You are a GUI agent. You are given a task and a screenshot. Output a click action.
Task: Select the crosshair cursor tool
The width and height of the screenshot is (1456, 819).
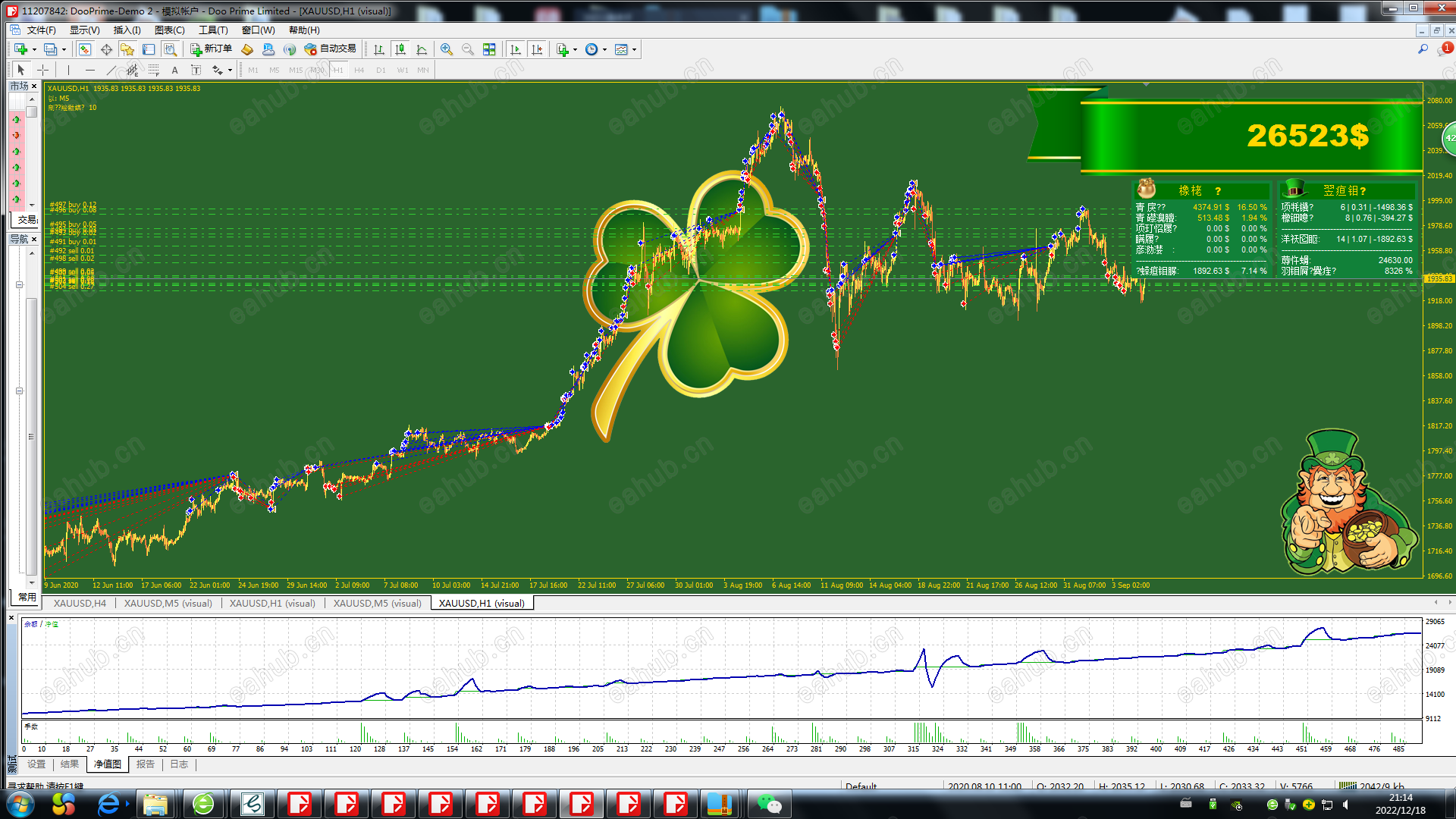pos(43,70)
